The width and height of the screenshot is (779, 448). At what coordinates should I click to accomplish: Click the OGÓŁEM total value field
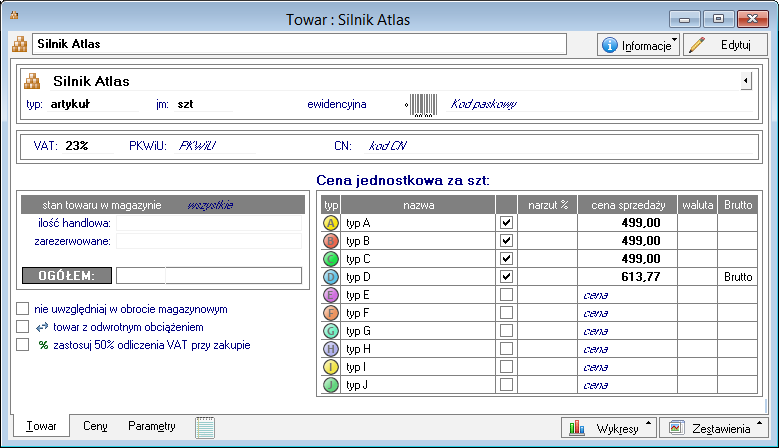(209, 276)
